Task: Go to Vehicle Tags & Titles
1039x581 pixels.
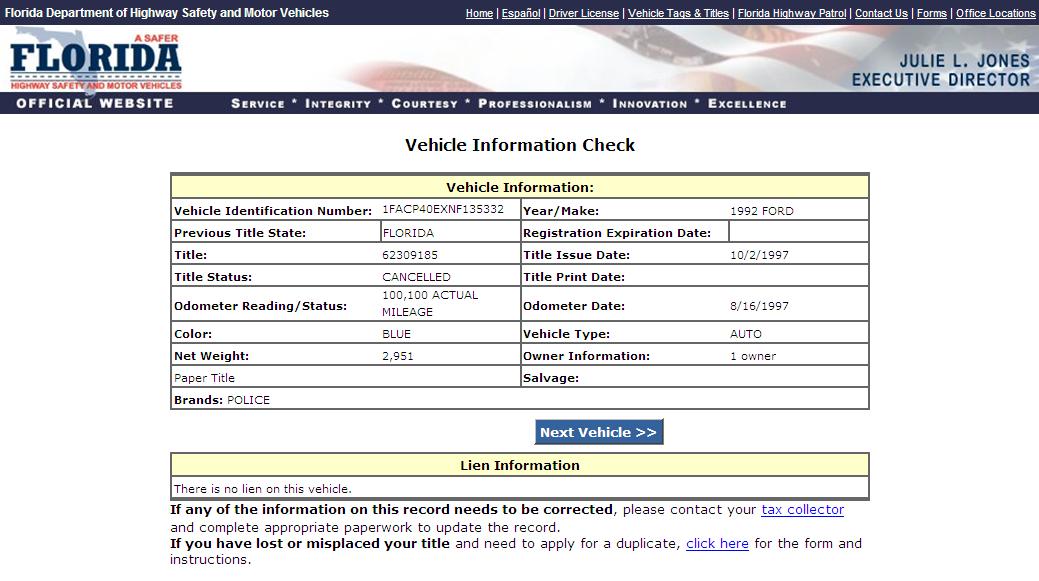Action: (x=678, y=13)
